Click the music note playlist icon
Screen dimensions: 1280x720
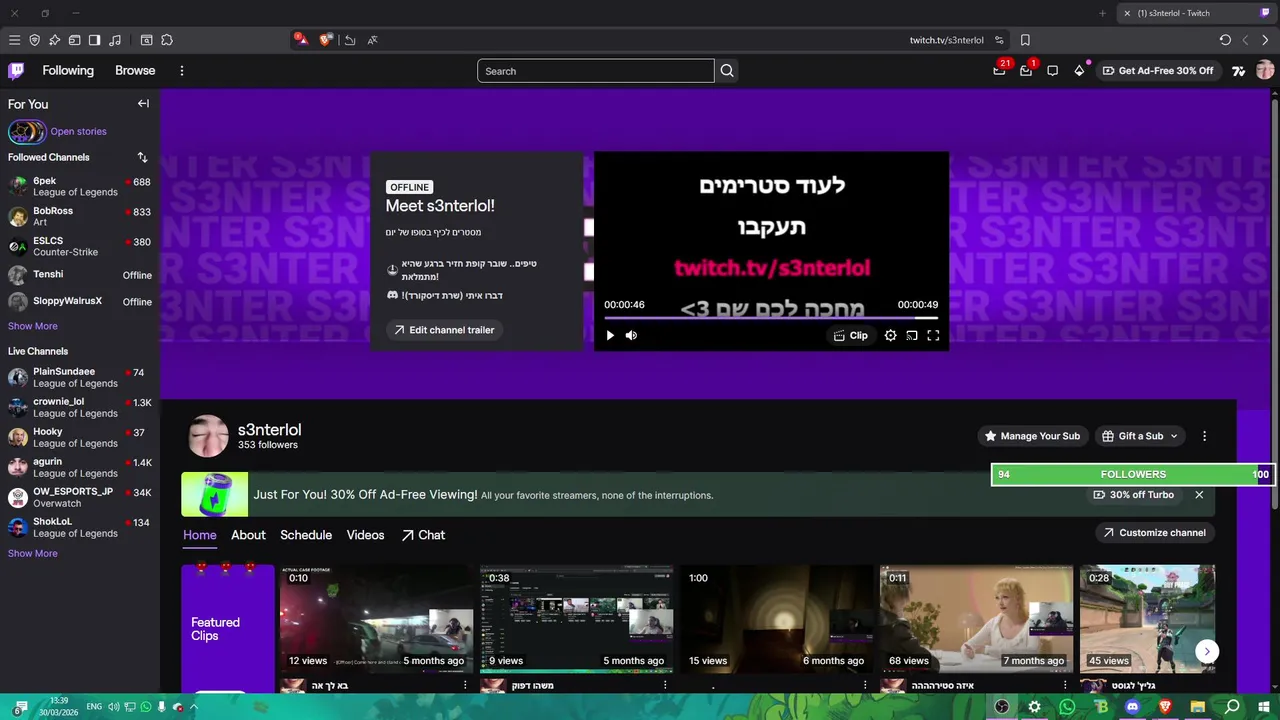point(115,40)
